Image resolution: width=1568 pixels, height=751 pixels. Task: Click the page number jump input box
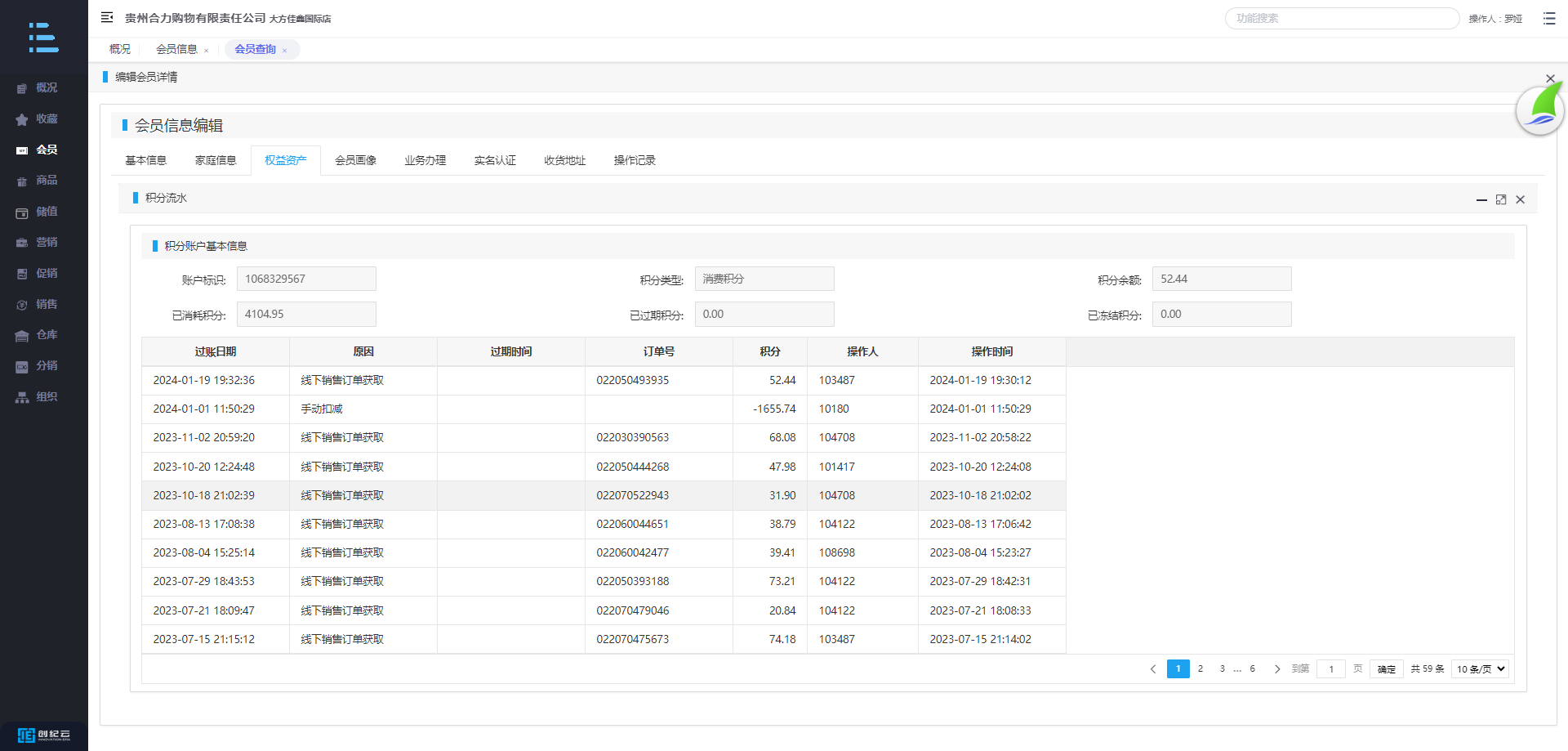(1331, 668)
